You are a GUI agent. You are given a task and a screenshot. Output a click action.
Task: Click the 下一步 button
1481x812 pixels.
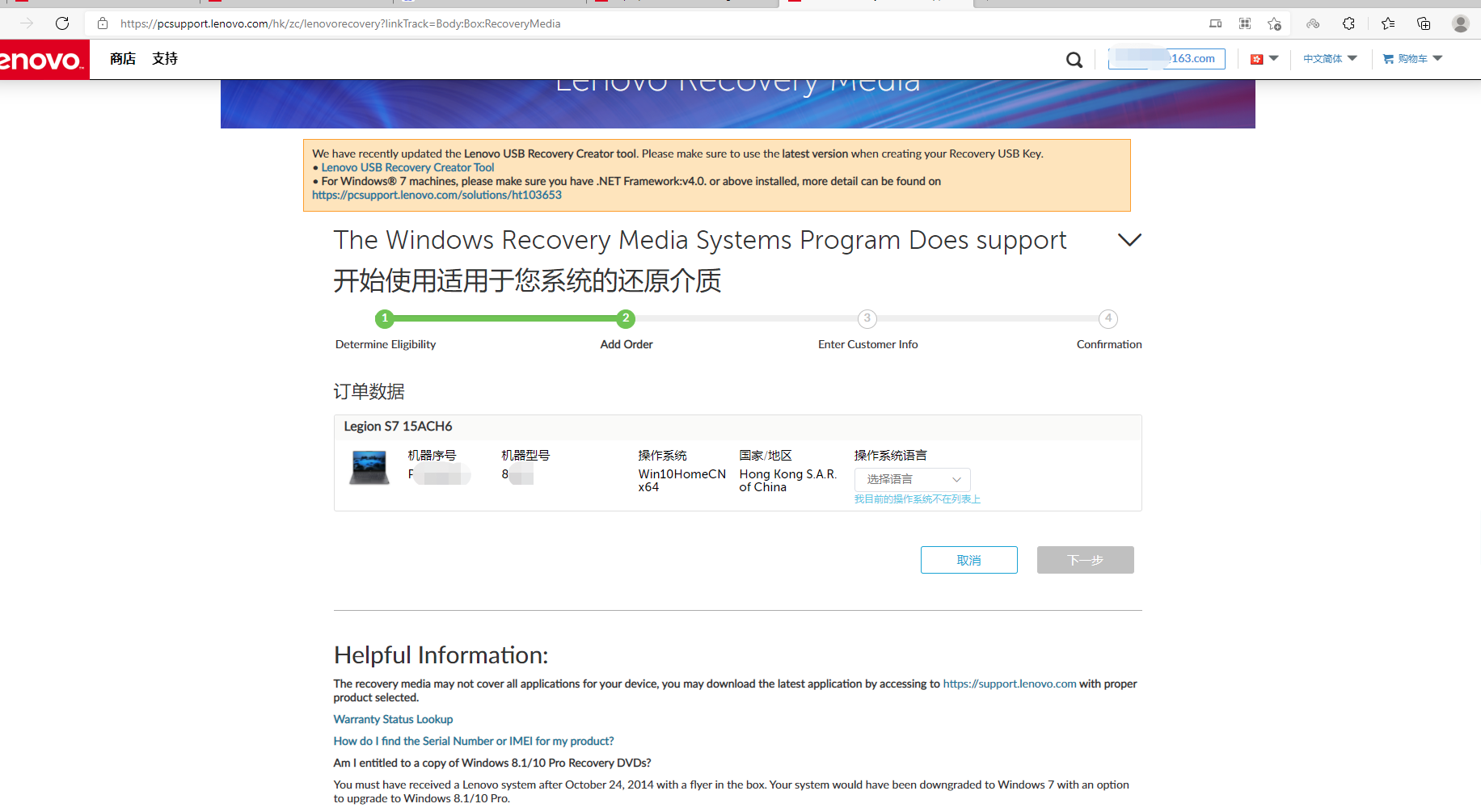tap(1085, 560)
